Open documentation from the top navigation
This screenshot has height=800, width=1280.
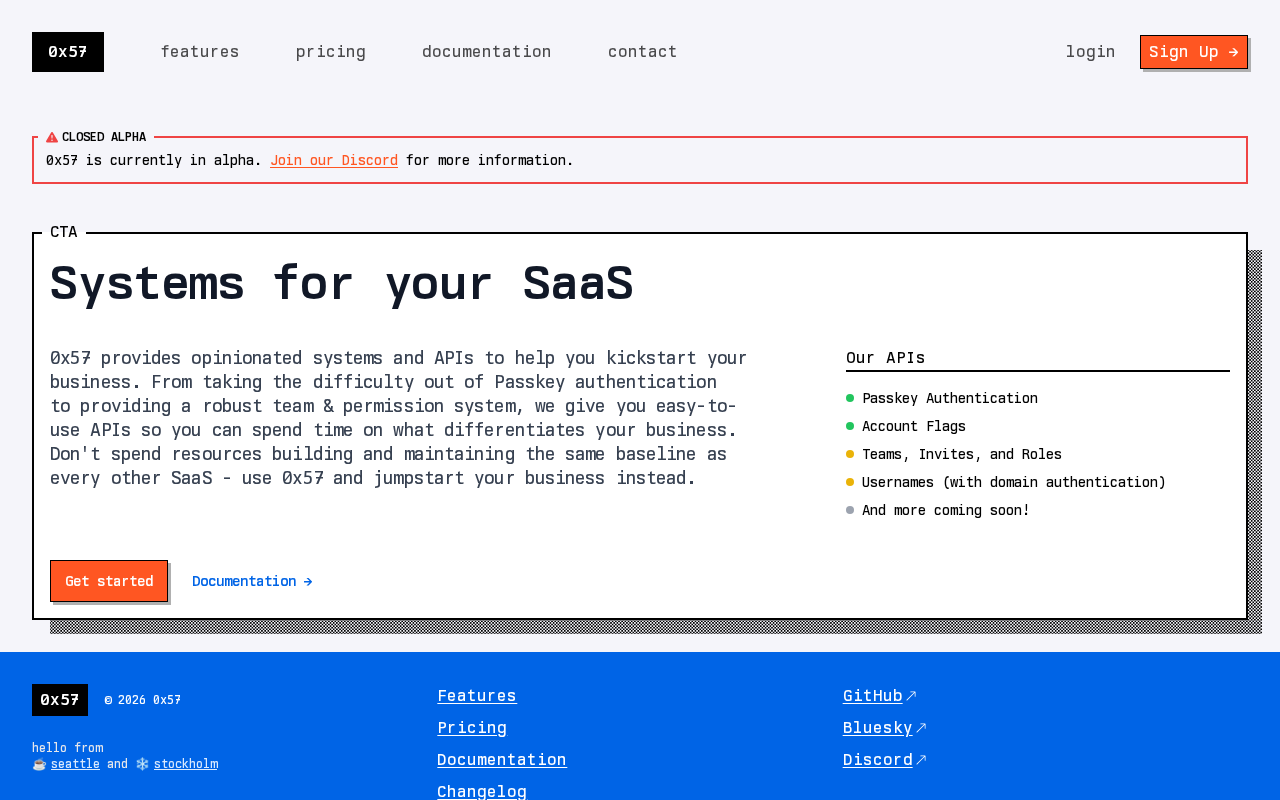pos(487,52)
